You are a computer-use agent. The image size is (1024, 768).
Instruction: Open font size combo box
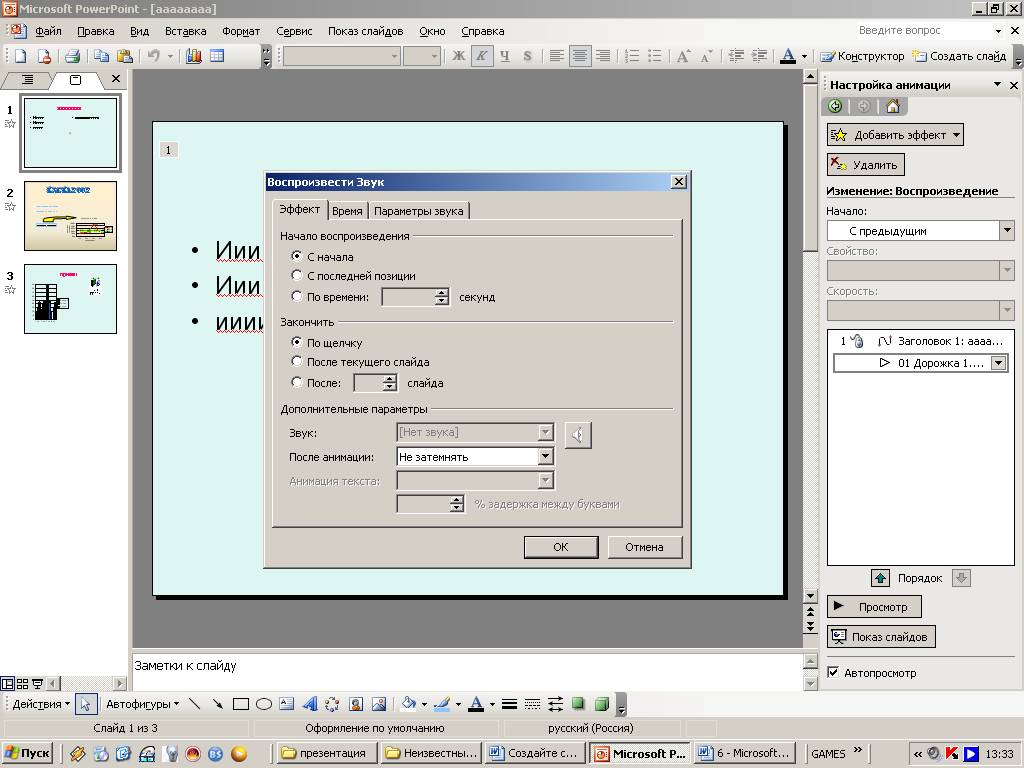pyautogui.click(x=434, y=56)
